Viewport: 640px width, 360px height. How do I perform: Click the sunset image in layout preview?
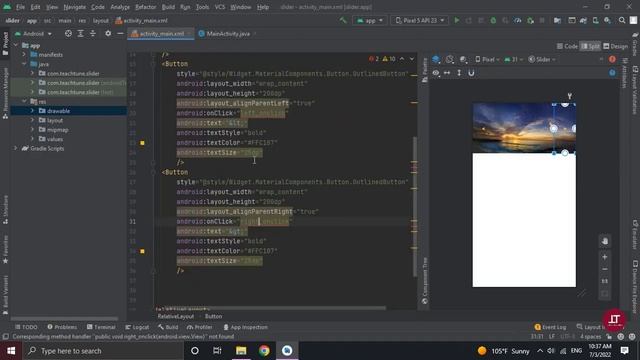pos(524,127)
